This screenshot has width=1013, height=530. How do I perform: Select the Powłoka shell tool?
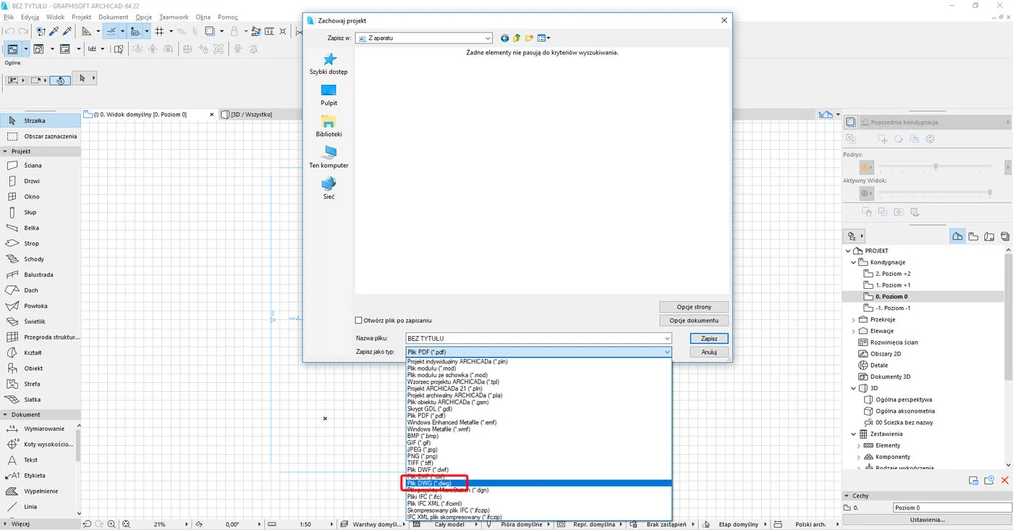pos(40,306)
